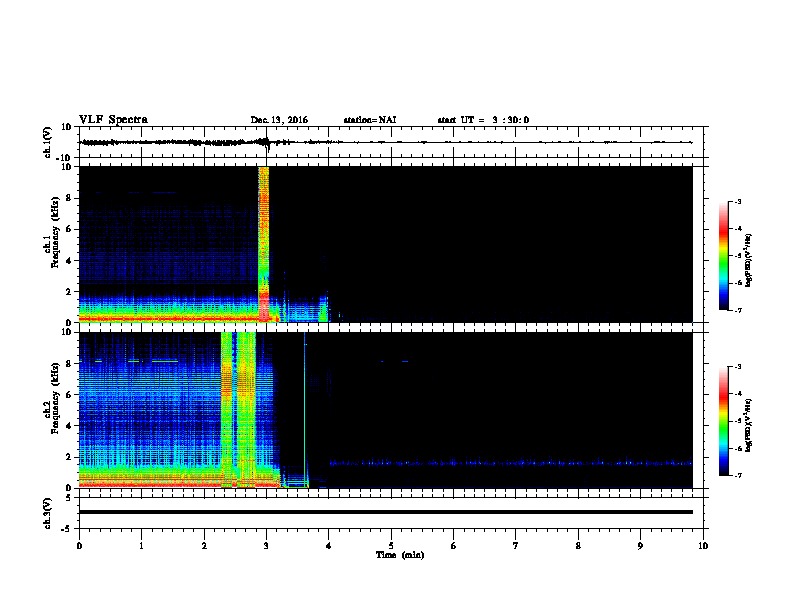Click the "Time (min)" axis title
Screen dimensions: 792x612
pyautogui.click(x=400, y=555)
